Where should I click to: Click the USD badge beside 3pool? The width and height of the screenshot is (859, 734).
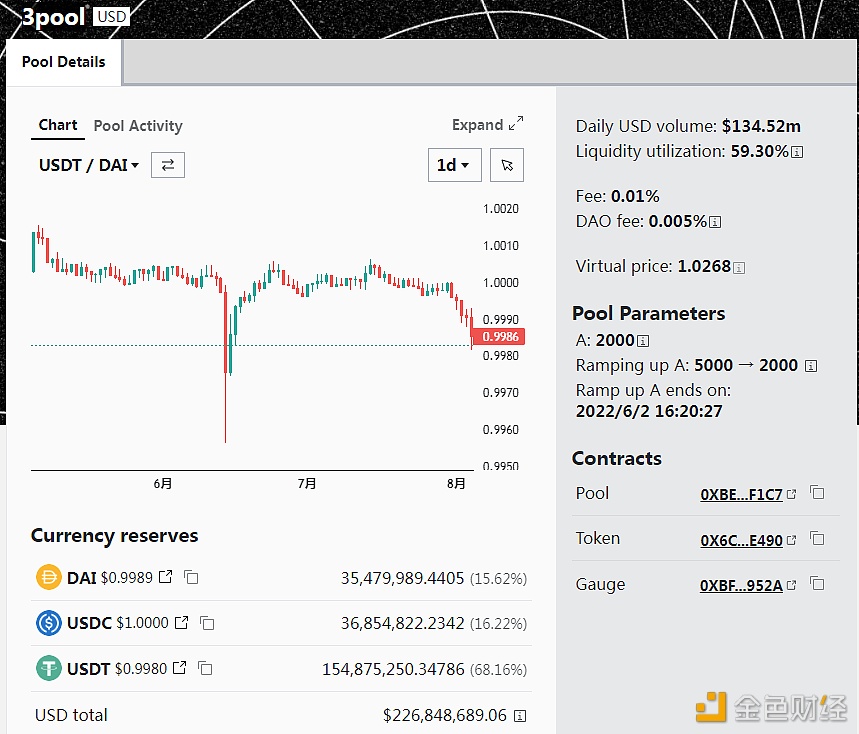coord(111,16)
